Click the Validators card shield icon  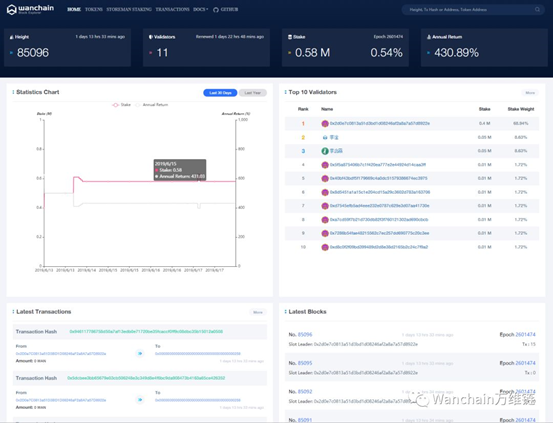[151, 37]
